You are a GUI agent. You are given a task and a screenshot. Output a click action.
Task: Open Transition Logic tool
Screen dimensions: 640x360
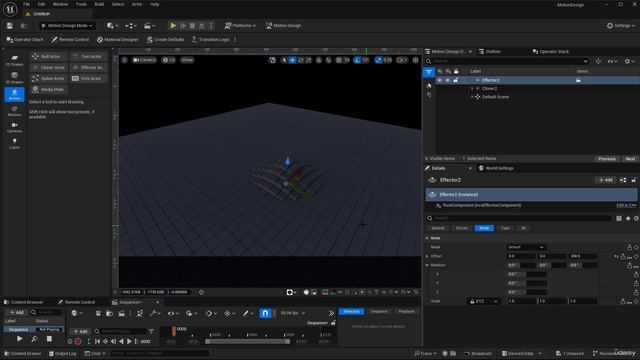(210, 40)
